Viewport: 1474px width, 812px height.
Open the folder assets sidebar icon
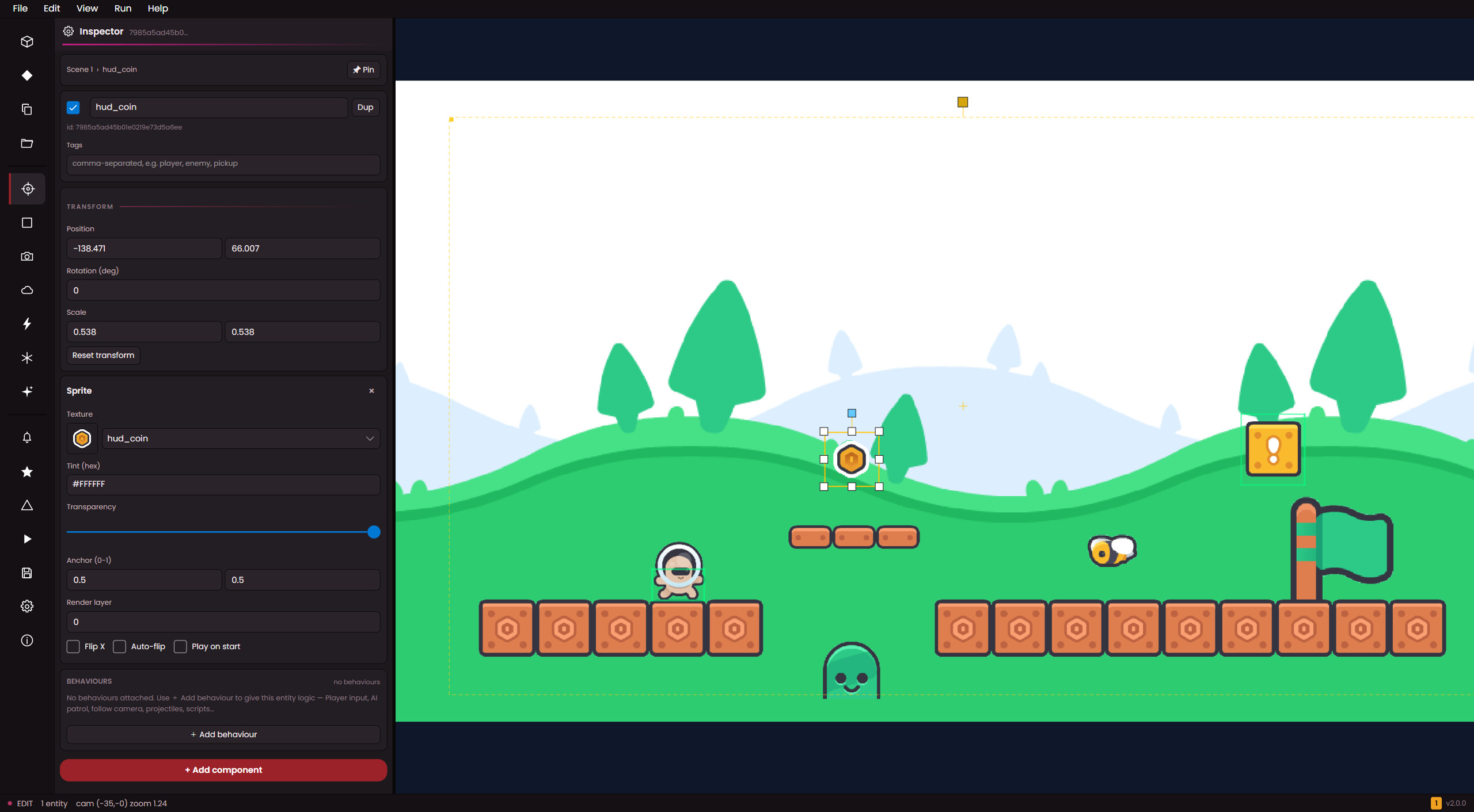(x=27, y=143)
